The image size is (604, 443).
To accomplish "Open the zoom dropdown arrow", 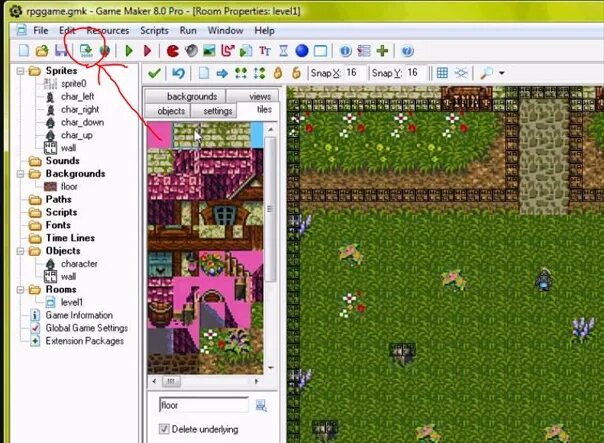I will [x=502, y=73].
